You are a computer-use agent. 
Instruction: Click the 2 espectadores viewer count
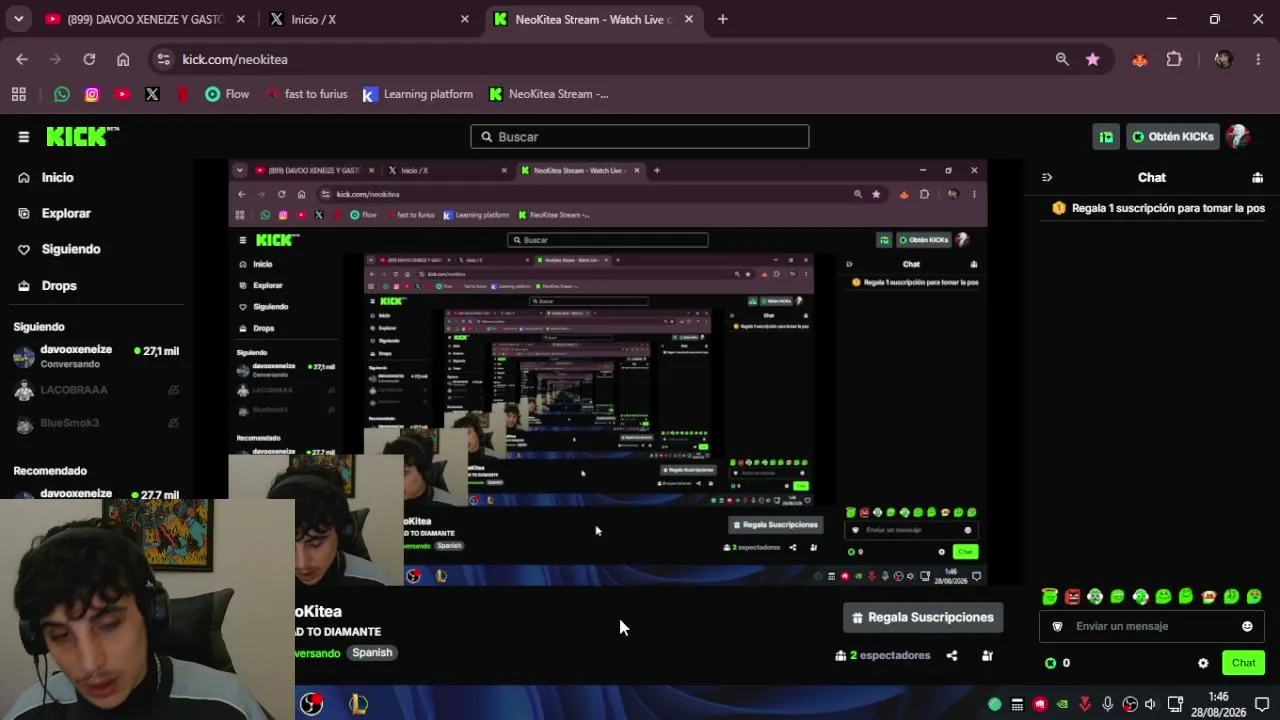[x=883, y=656]
